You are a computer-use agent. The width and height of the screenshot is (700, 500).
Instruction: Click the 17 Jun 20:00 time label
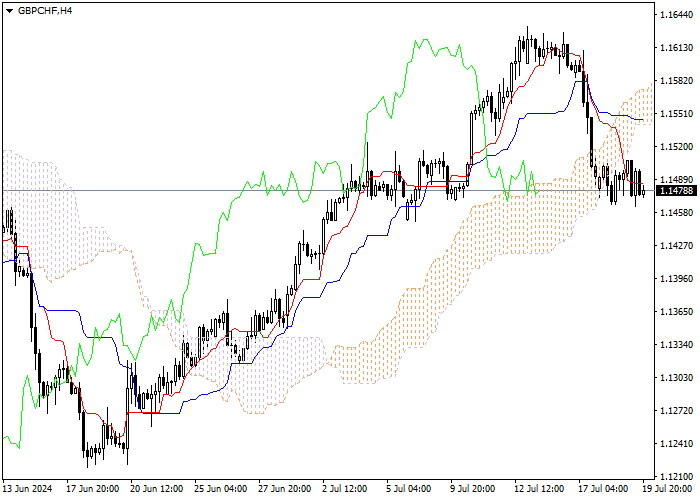click(93, 489)
